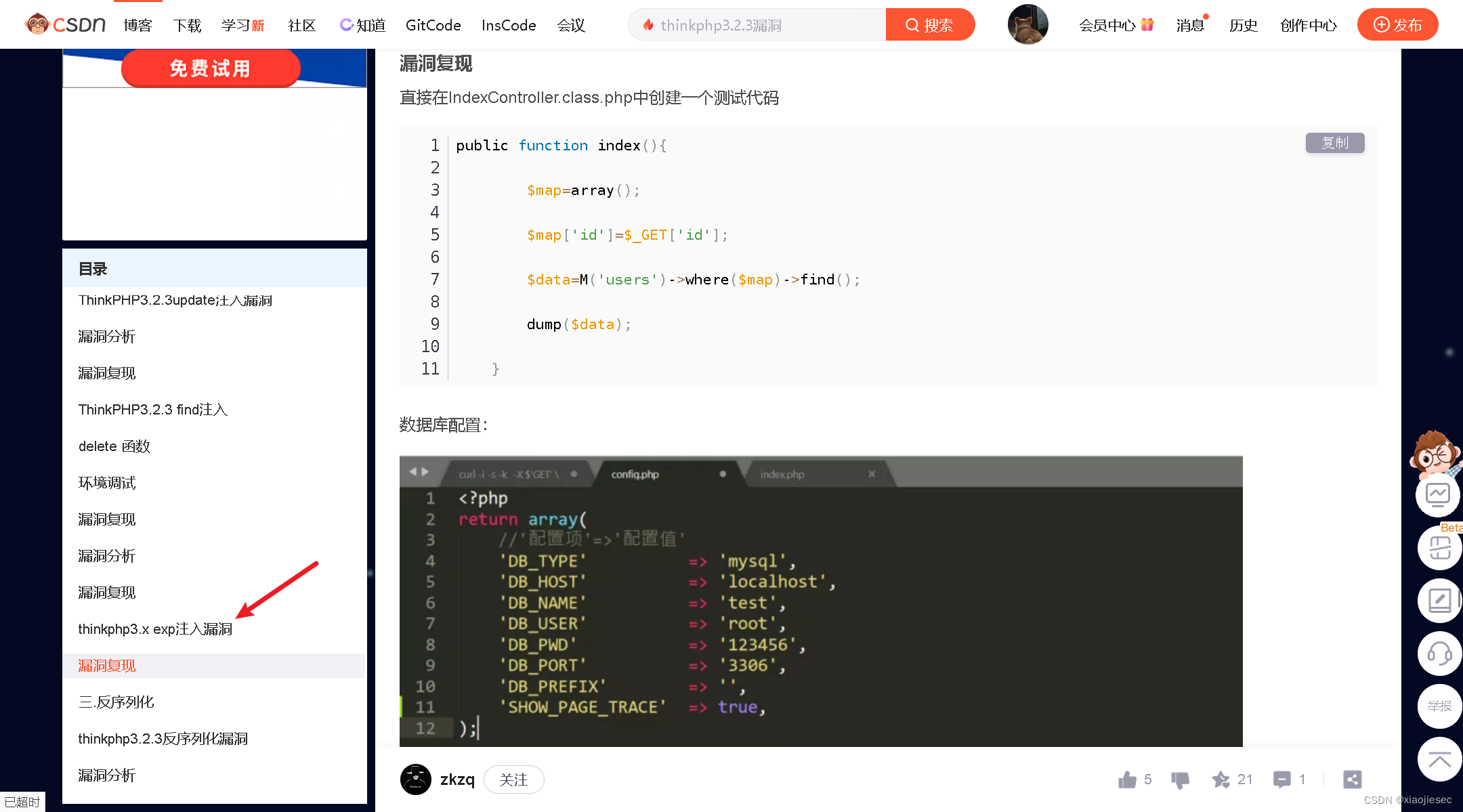Open the user avatar in header

coord(1027,24)
